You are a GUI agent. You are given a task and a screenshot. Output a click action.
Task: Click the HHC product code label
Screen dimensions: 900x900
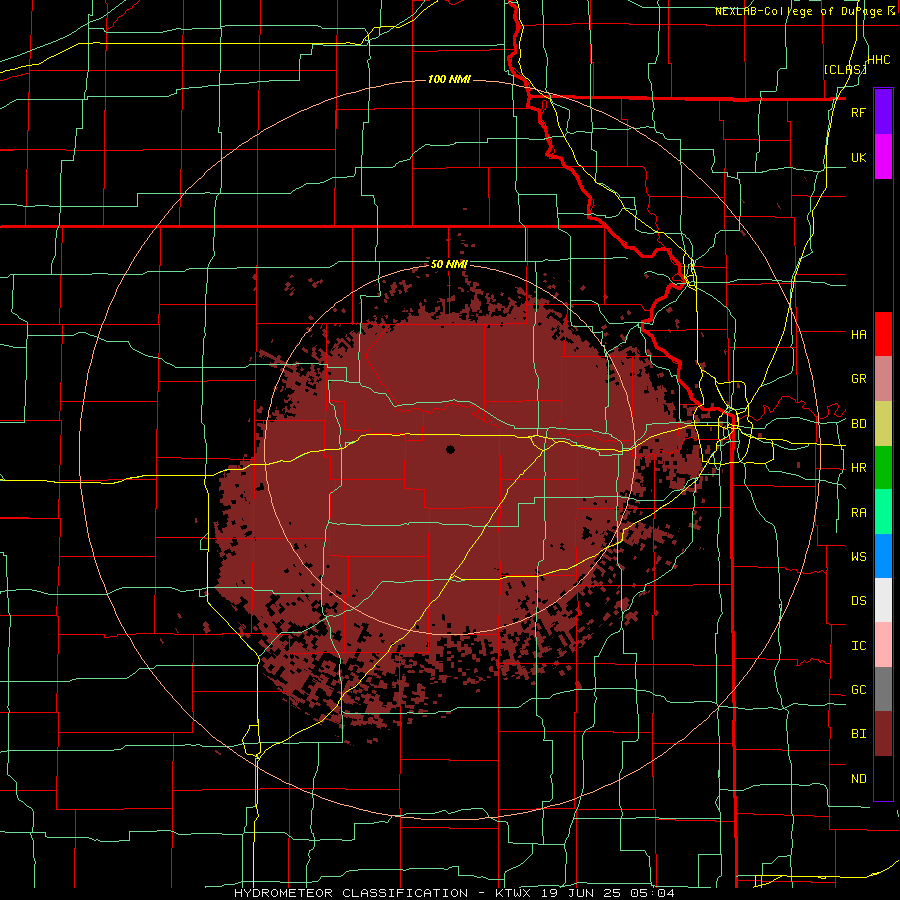coord(879,60)
